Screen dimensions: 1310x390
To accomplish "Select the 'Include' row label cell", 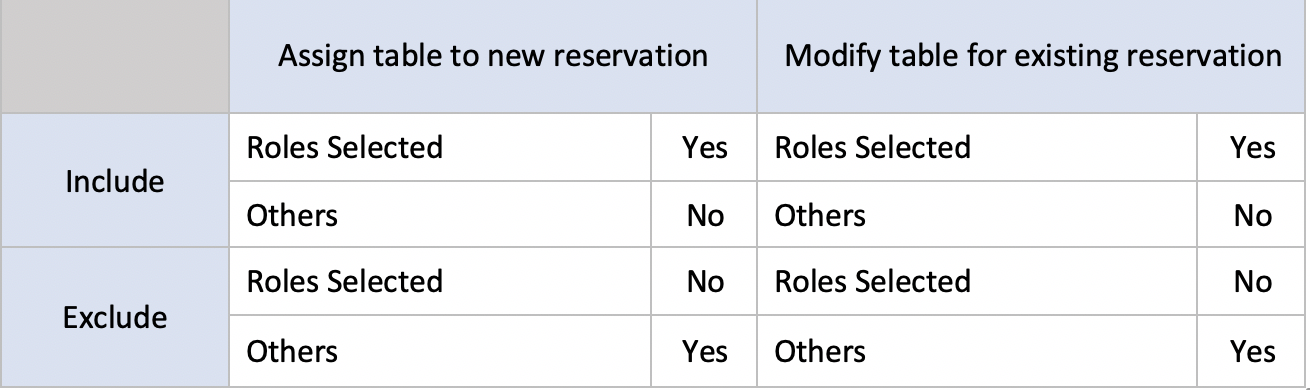I will pyautogui.click(x=115, y=181).
